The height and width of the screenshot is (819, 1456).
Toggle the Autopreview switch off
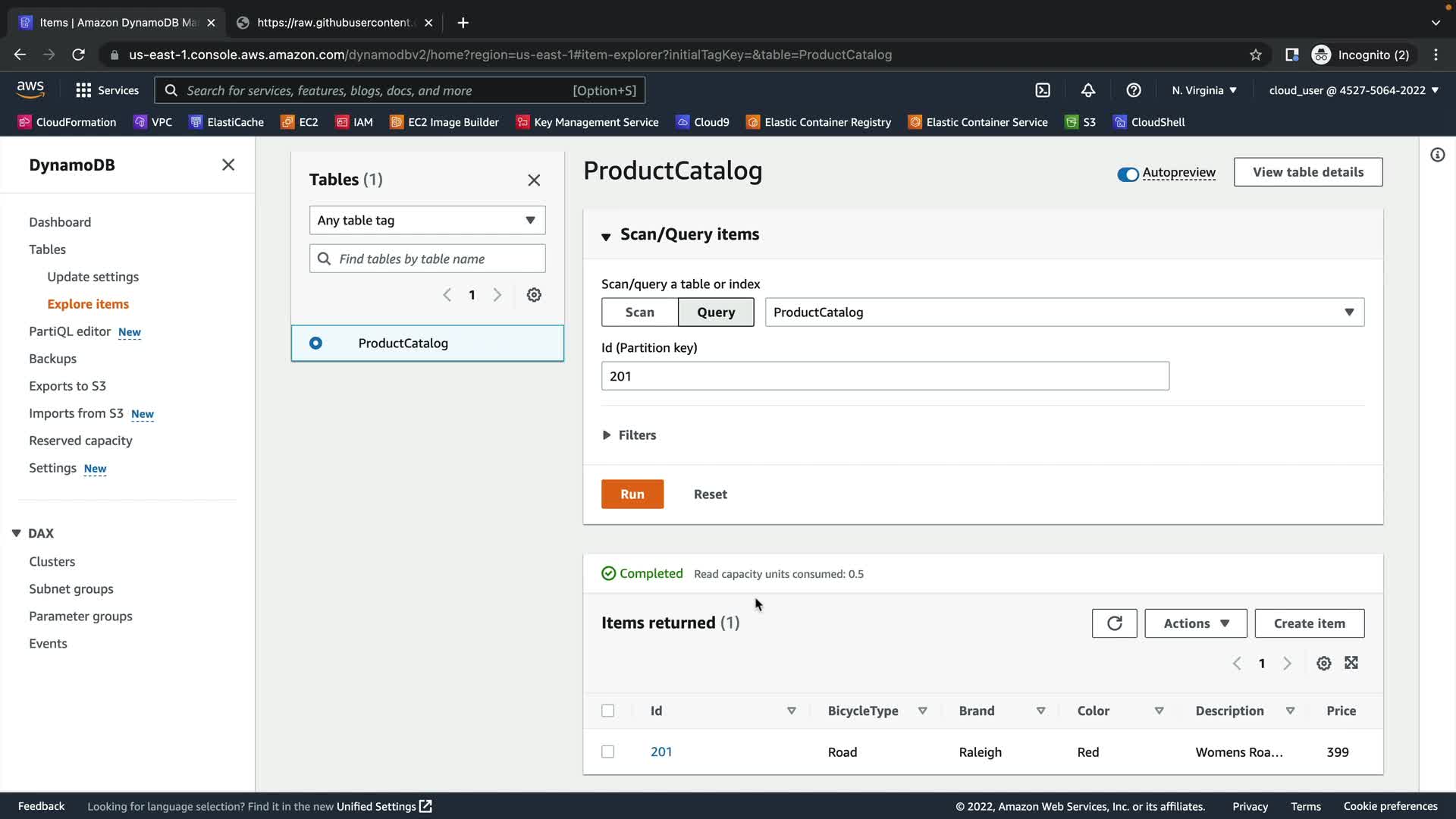tap(1128, 174)
